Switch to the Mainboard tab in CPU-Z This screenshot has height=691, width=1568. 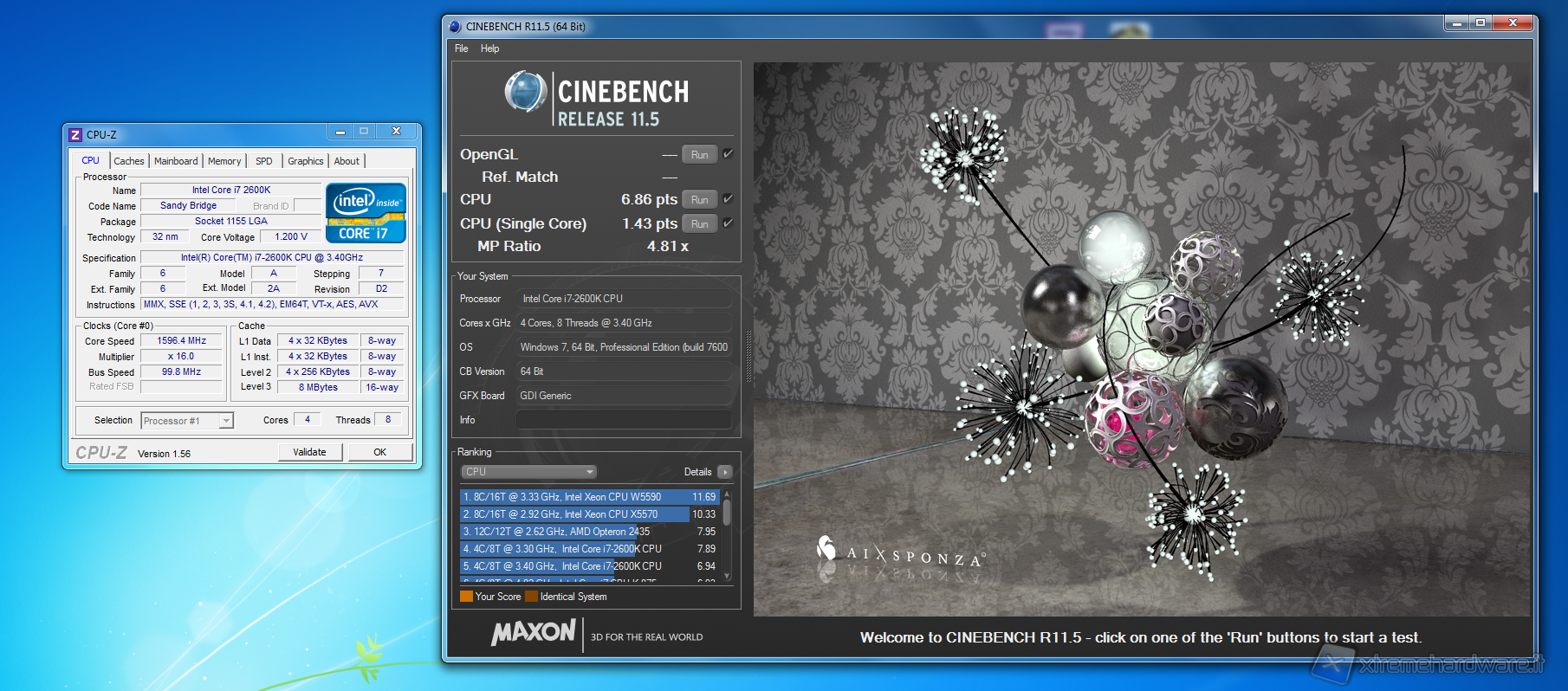tap(176, 161)
